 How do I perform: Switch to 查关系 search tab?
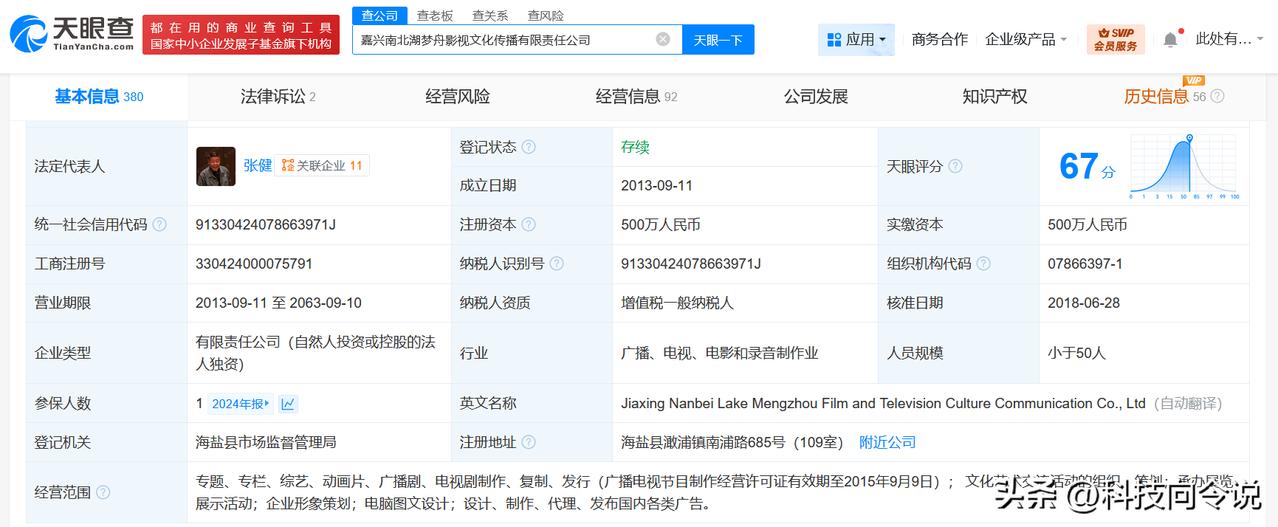490,15
